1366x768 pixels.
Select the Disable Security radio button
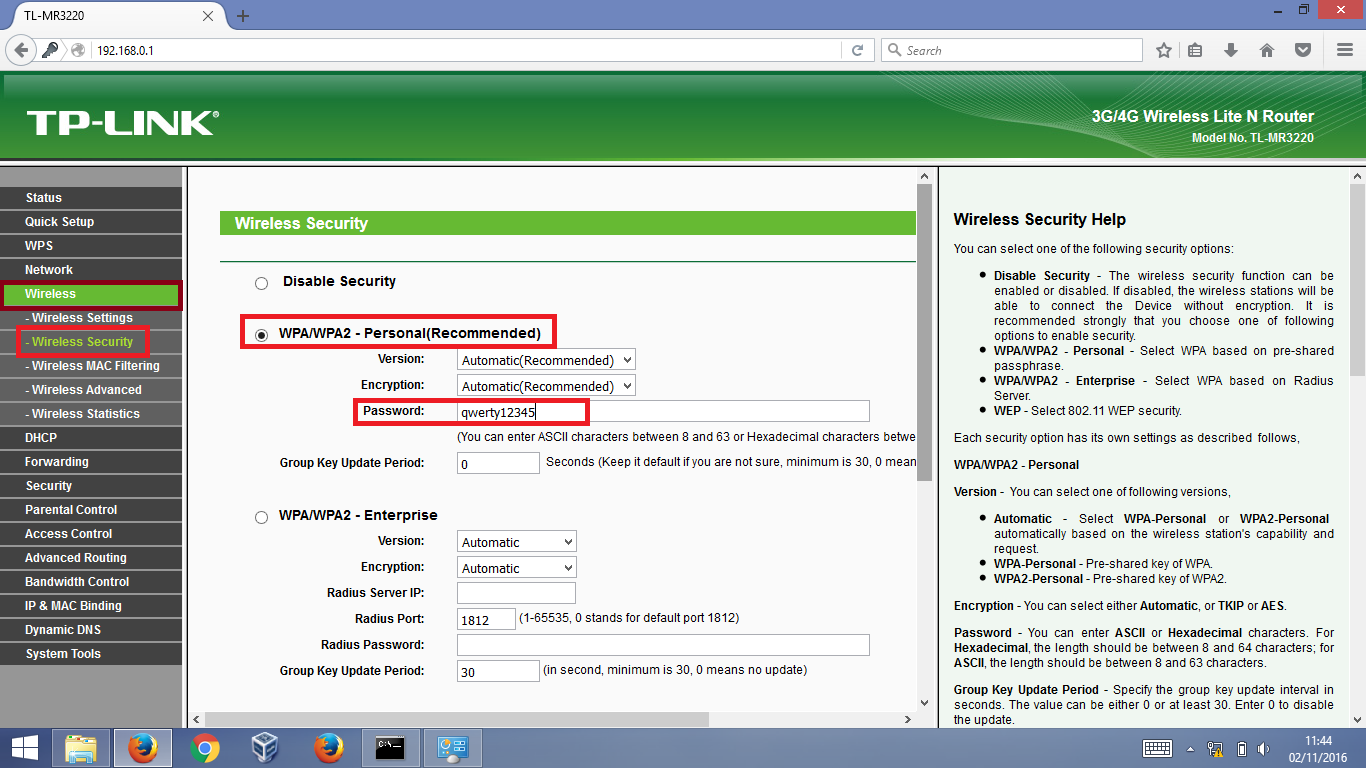point(261,283)
